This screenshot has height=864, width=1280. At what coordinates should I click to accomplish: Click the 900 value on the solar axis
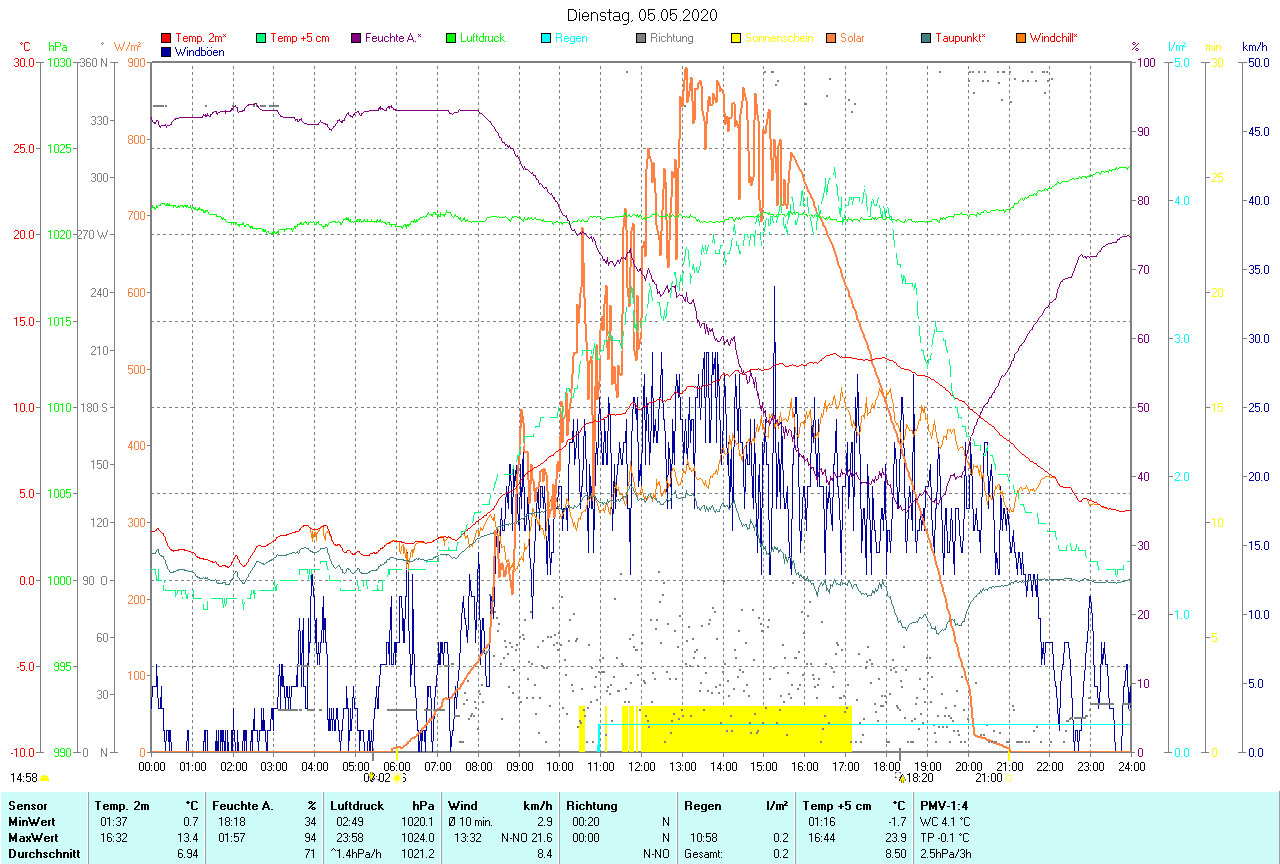137,62
